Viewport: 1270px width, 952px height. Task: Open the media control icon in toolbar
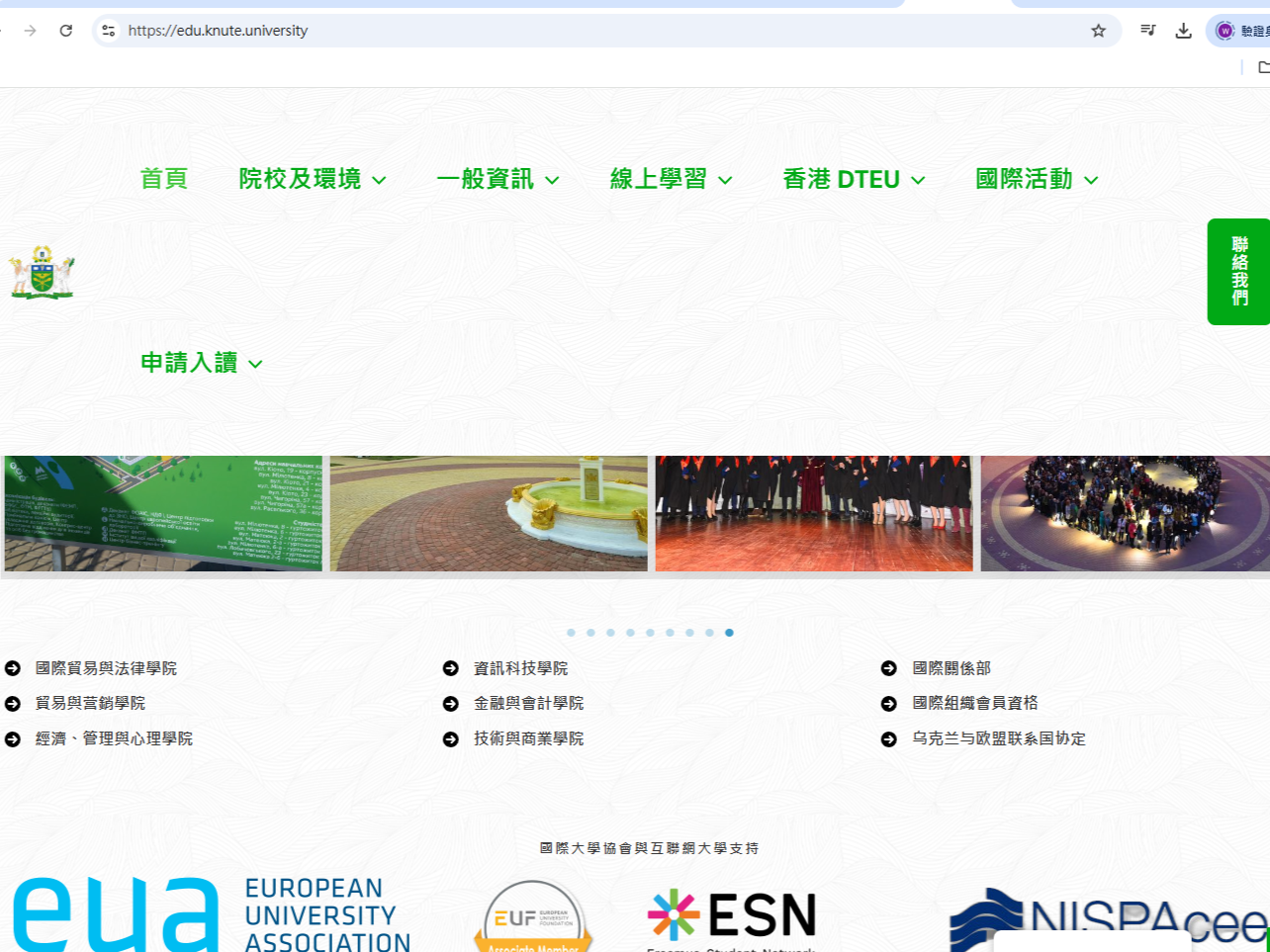click(x=1147, y=31)
